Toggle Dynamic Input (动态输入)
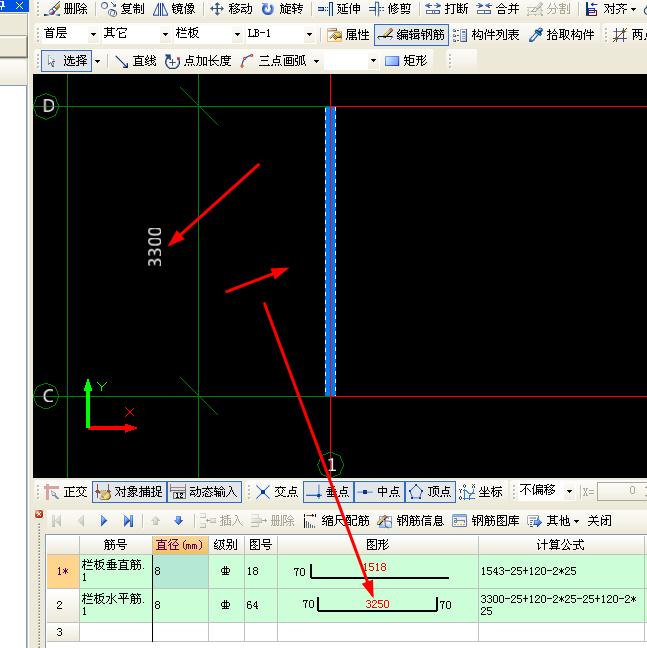Screen dimensions: 647x648 (x=204, y=492)
